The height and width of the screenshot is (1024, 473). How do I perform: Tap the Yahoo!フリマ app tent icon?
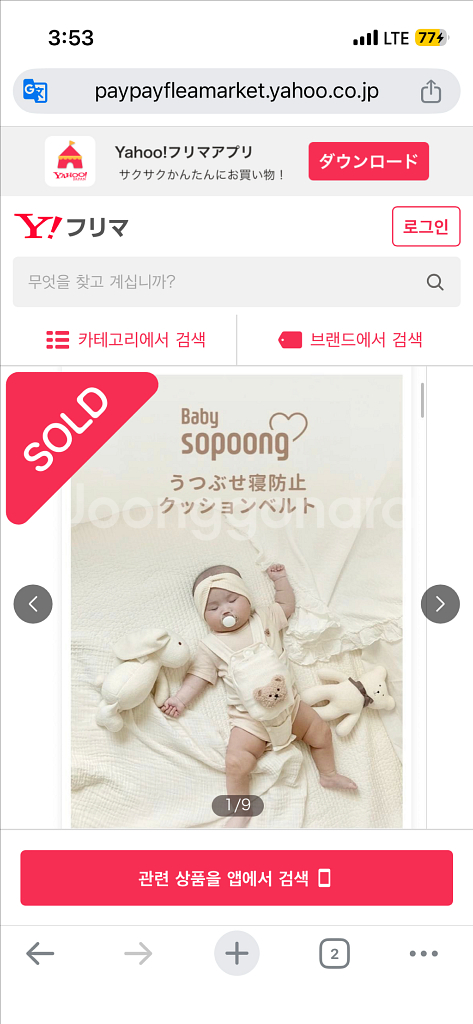[x=70, y=161]
